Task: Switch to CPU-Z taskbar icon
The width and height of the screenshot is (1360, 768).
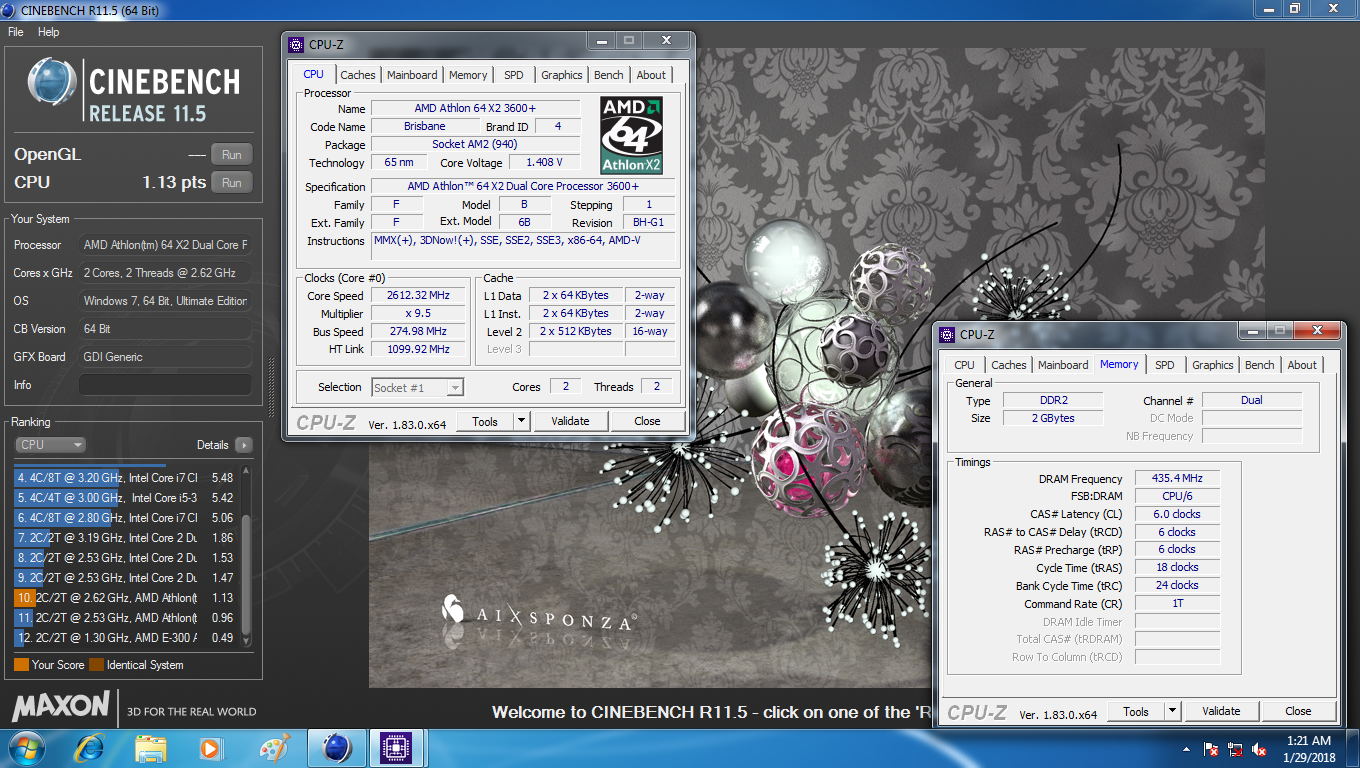Action: pyautogui.click(x=397, y=748)
